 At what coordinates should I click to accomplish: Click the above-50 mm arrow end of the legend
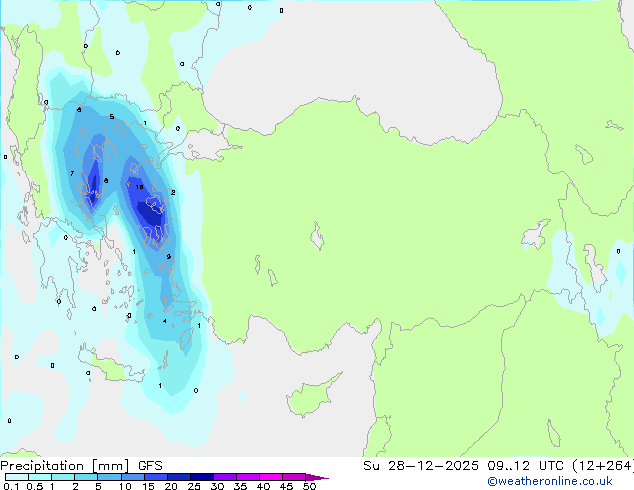point(317,477)
